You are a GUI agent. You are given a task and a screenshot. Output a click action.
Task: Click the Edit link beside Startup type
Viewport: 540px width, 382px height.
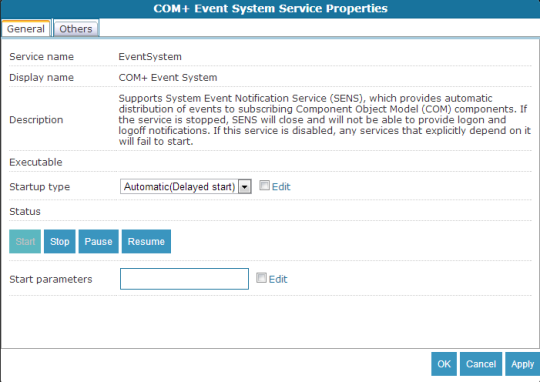281,187
